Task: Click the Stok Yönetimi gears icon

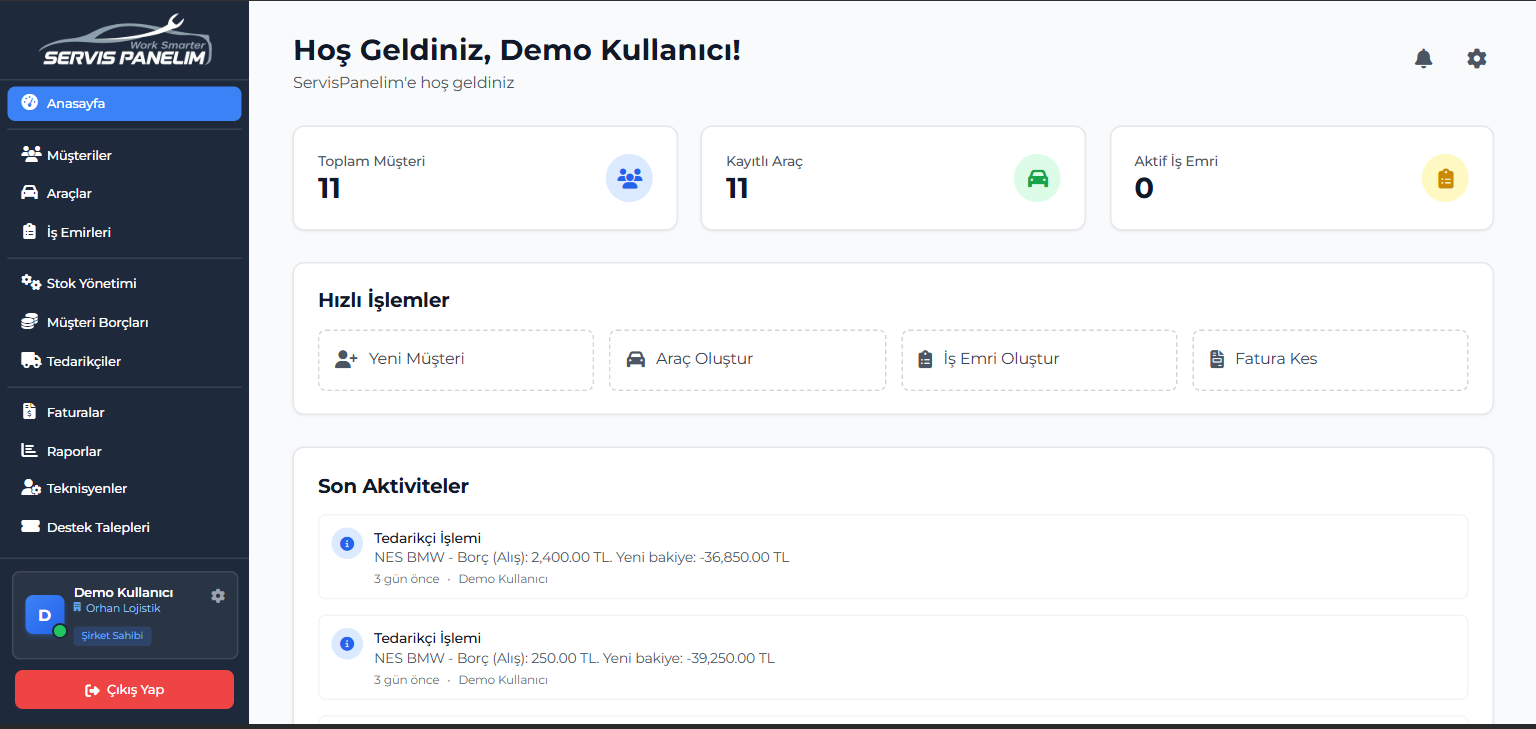Action: pos(30,283)
